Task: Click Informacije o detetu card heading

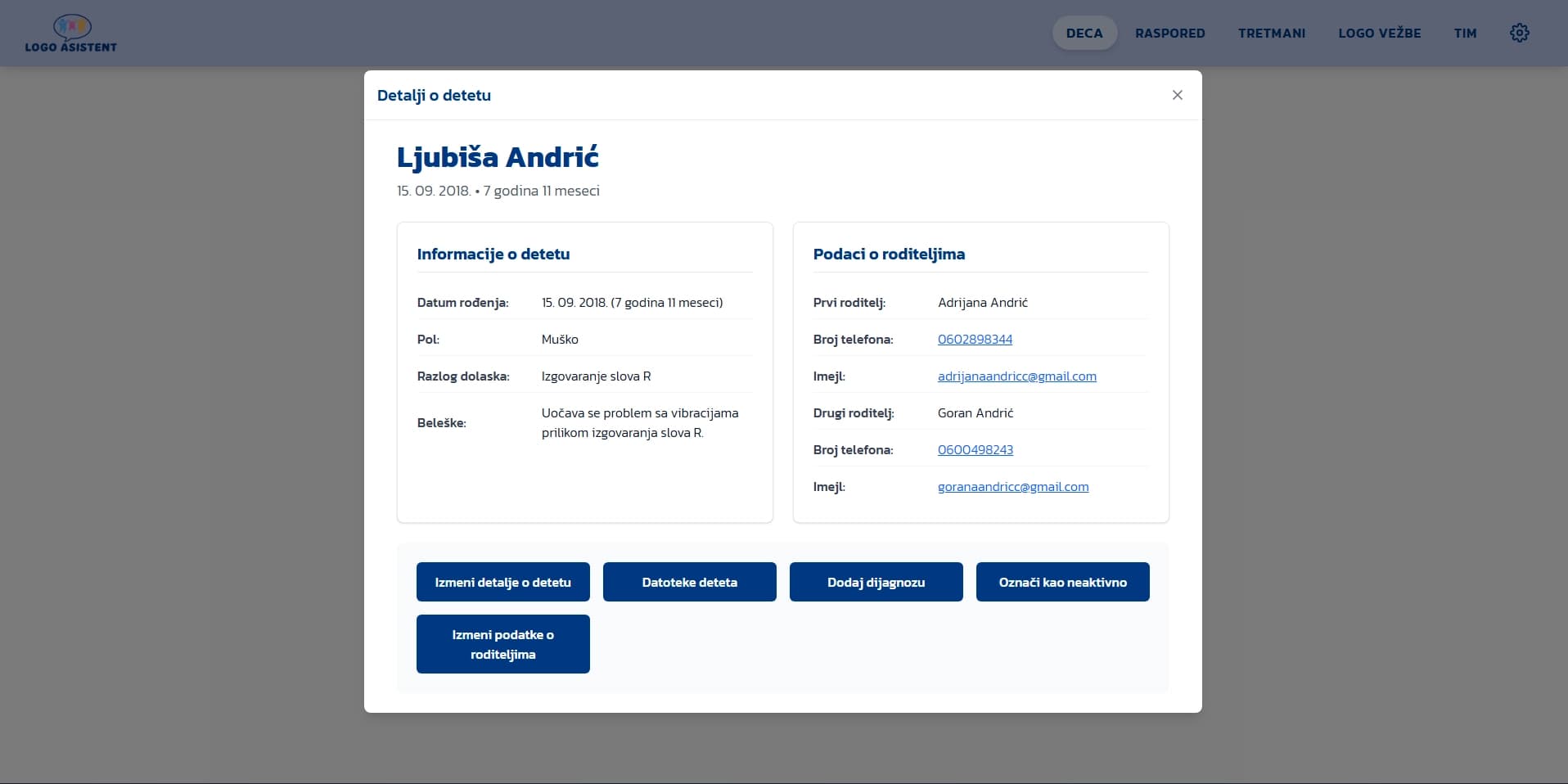Action: (x=493, y=254)
